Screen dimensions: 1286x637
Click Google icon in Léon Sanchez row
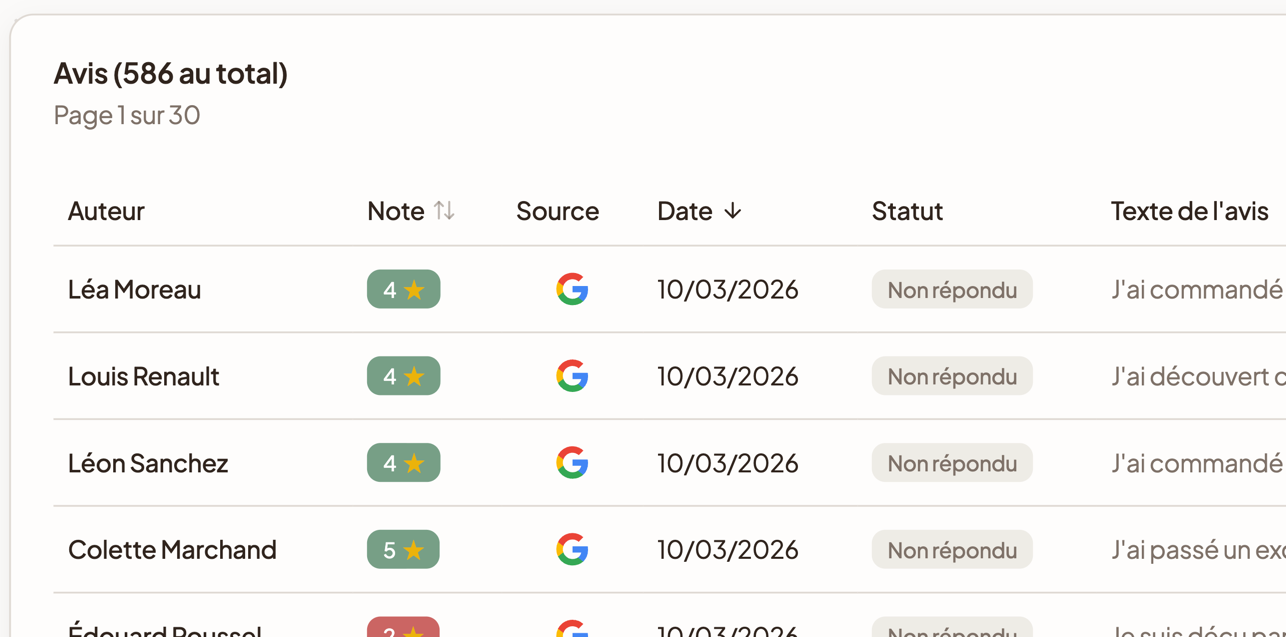coord(571,463)
